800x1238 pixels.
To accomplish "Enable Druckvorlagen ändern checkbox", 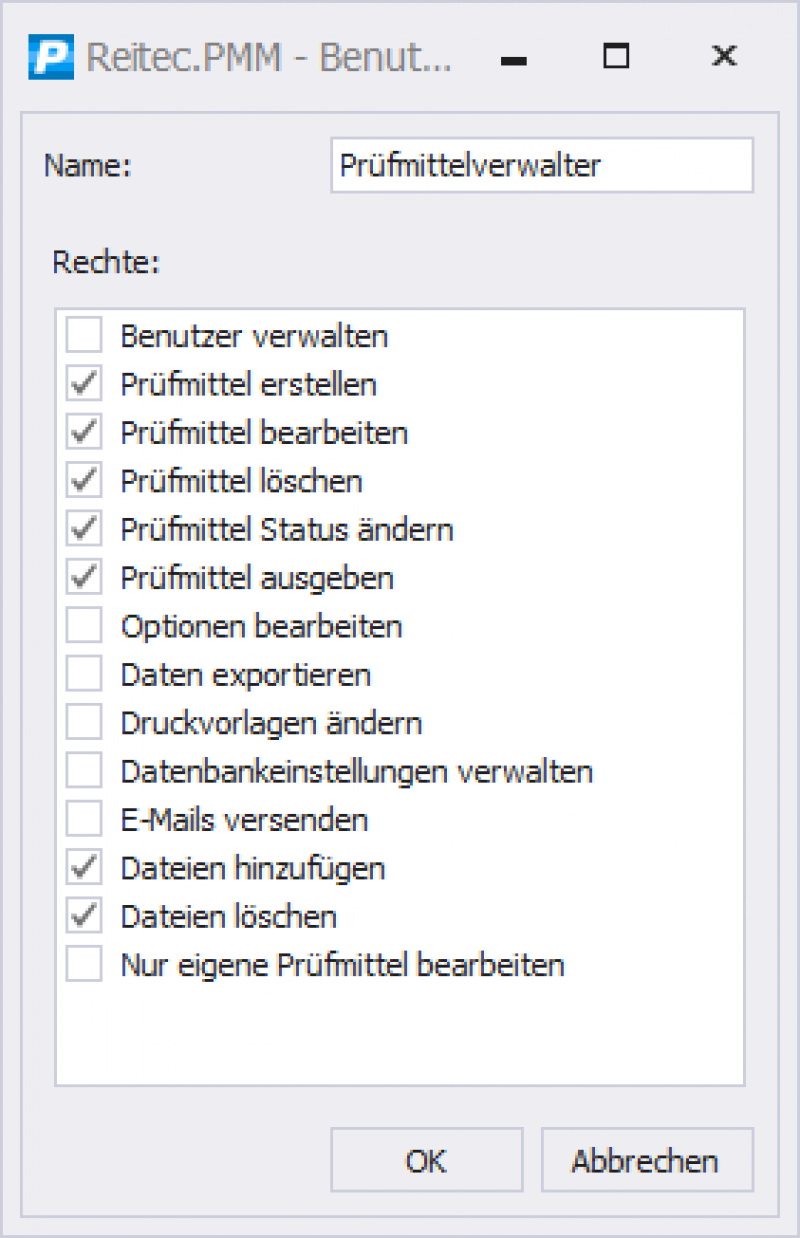I will click(84, 722).
